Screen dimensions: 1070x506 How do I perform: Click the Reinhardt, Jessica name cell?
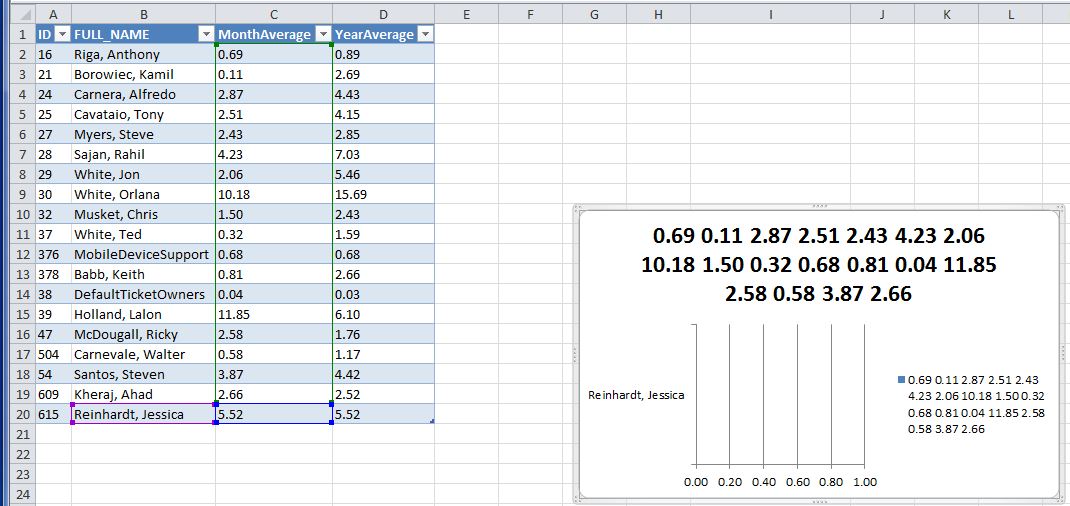point(143,414)
